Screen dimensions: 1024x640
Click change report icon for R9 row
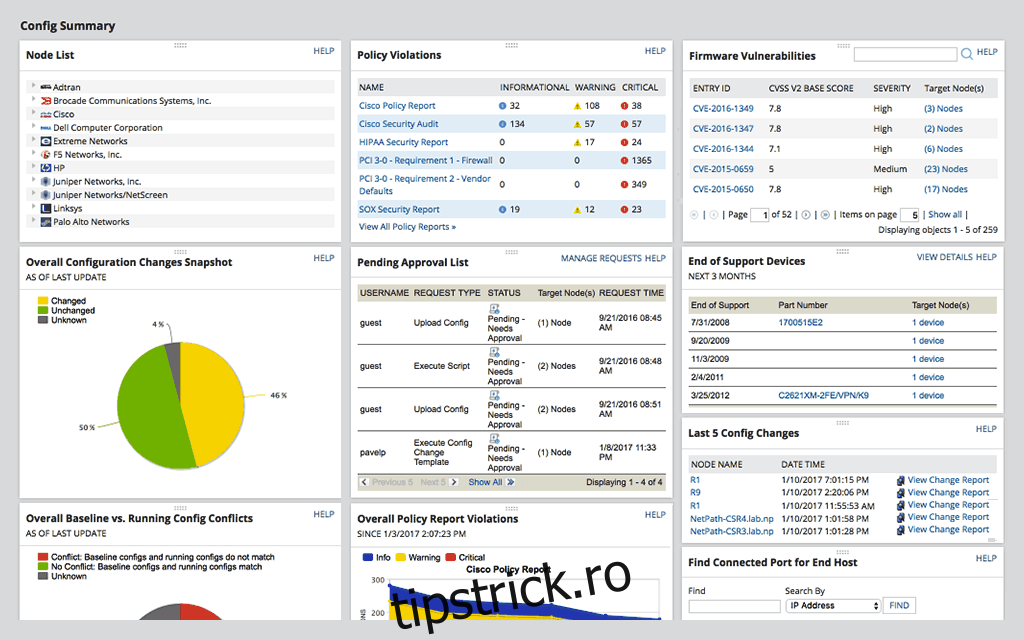point(901,493)
